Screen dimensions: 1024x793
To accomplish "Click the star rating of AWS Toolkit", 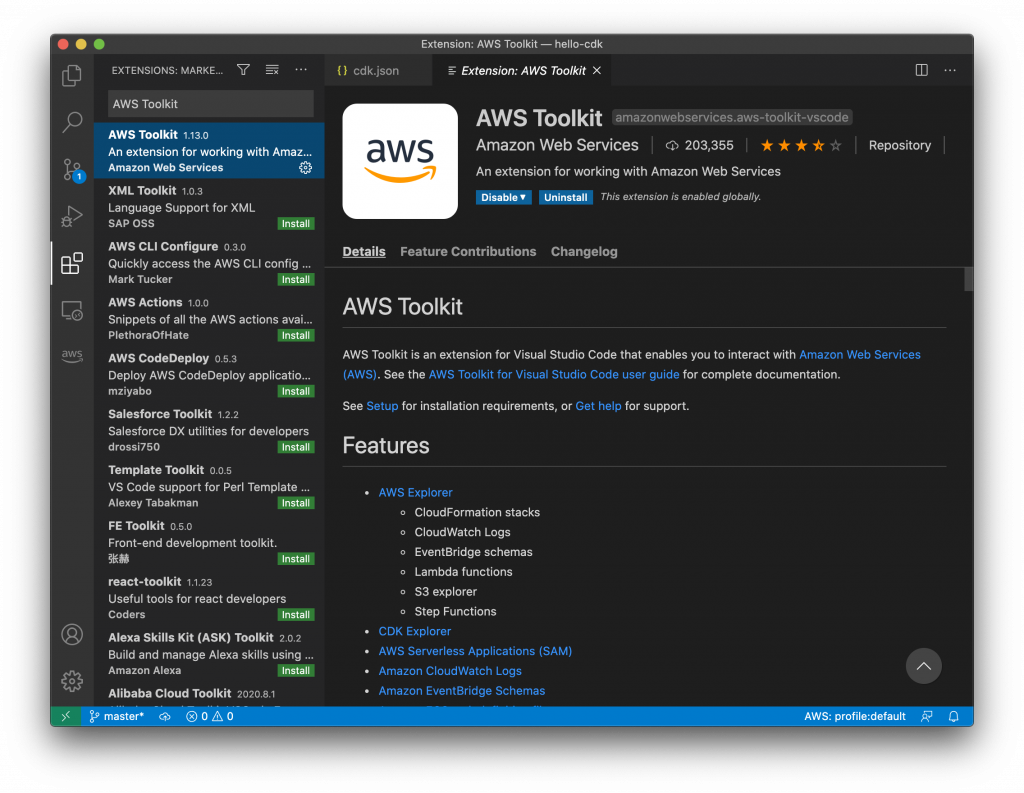I will pos(801,145).
